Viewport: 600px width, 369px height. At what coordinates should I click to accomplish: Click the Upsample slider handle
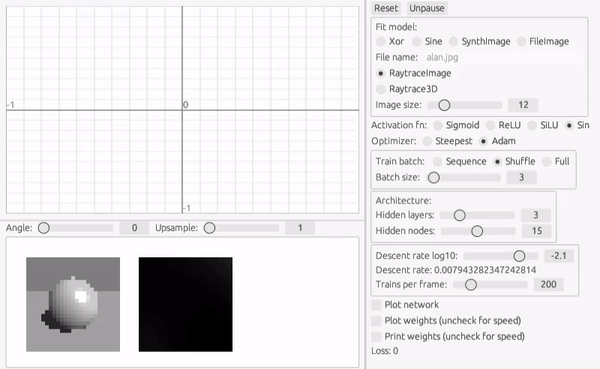(209, 228)
